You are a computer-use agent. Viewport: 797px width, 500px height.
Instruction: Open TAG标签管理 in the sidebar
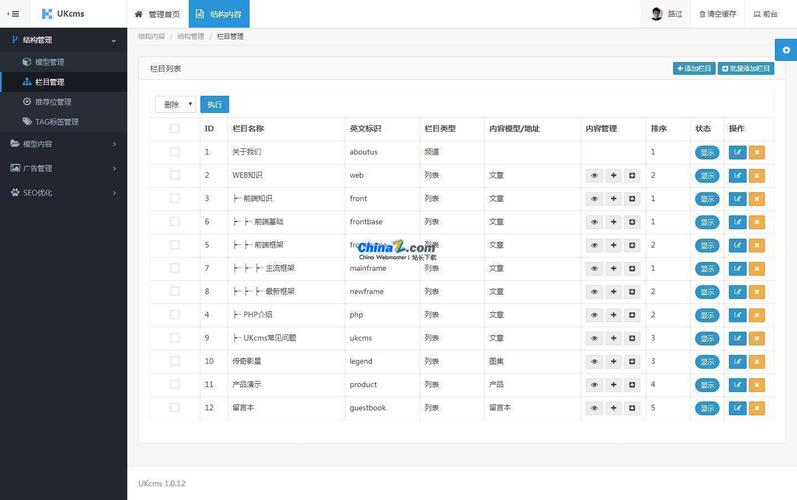tap(64, 121)
